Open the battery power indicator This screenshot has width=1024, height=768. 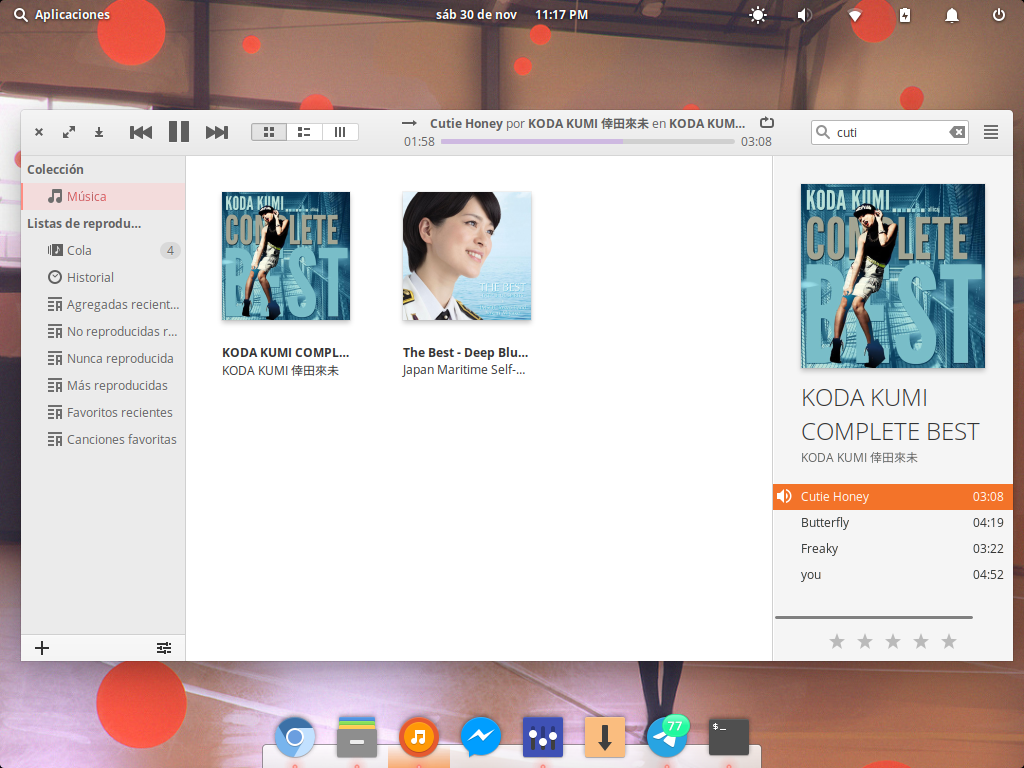904,15
